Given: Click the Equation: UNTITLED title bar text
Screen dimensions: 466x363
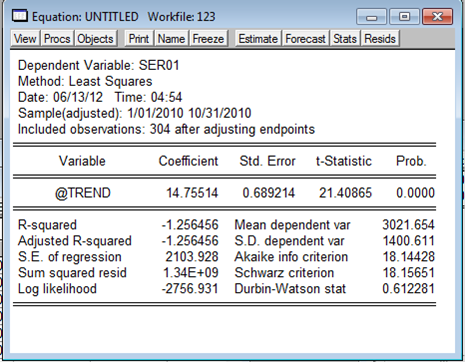Looking at the screenshot, I should point(85,17).
